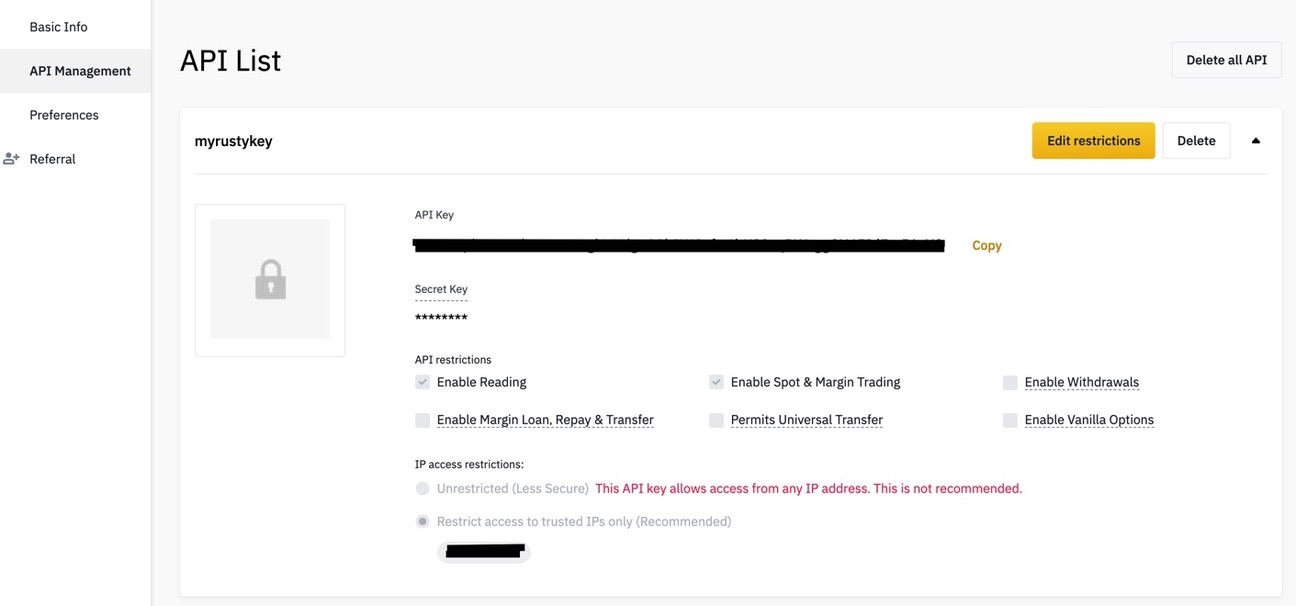
Task: Select Restrict access to trusted IPs only
Action: pyautogui.click(x=422, y=521)
